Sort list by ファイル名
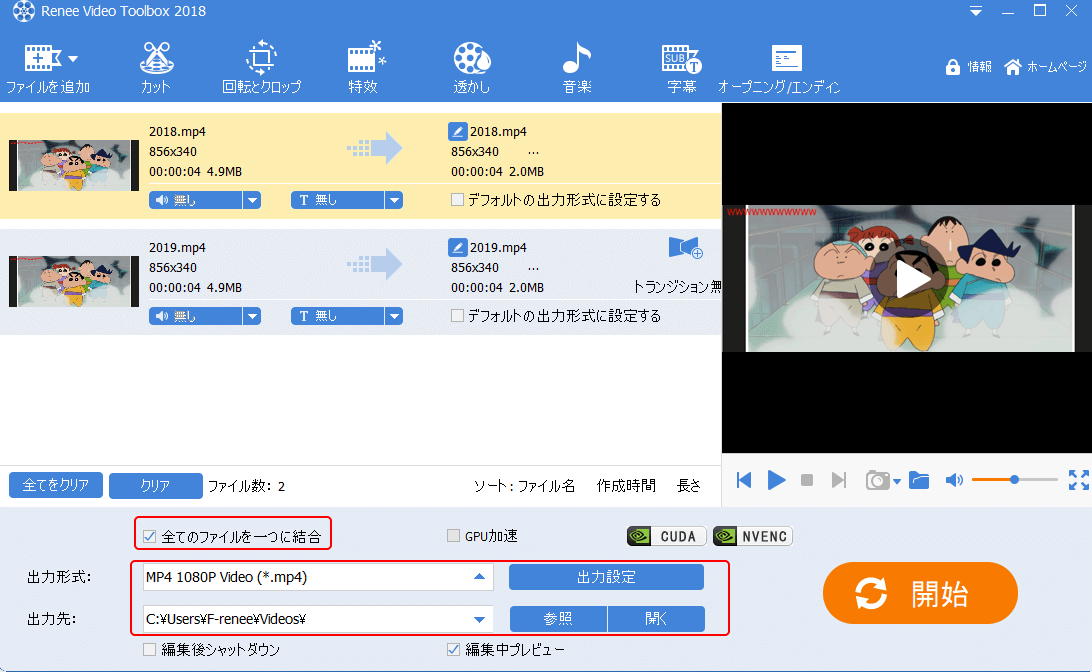Image resolution: width=1092 pixels, height=672 pixels. (547, 485)
